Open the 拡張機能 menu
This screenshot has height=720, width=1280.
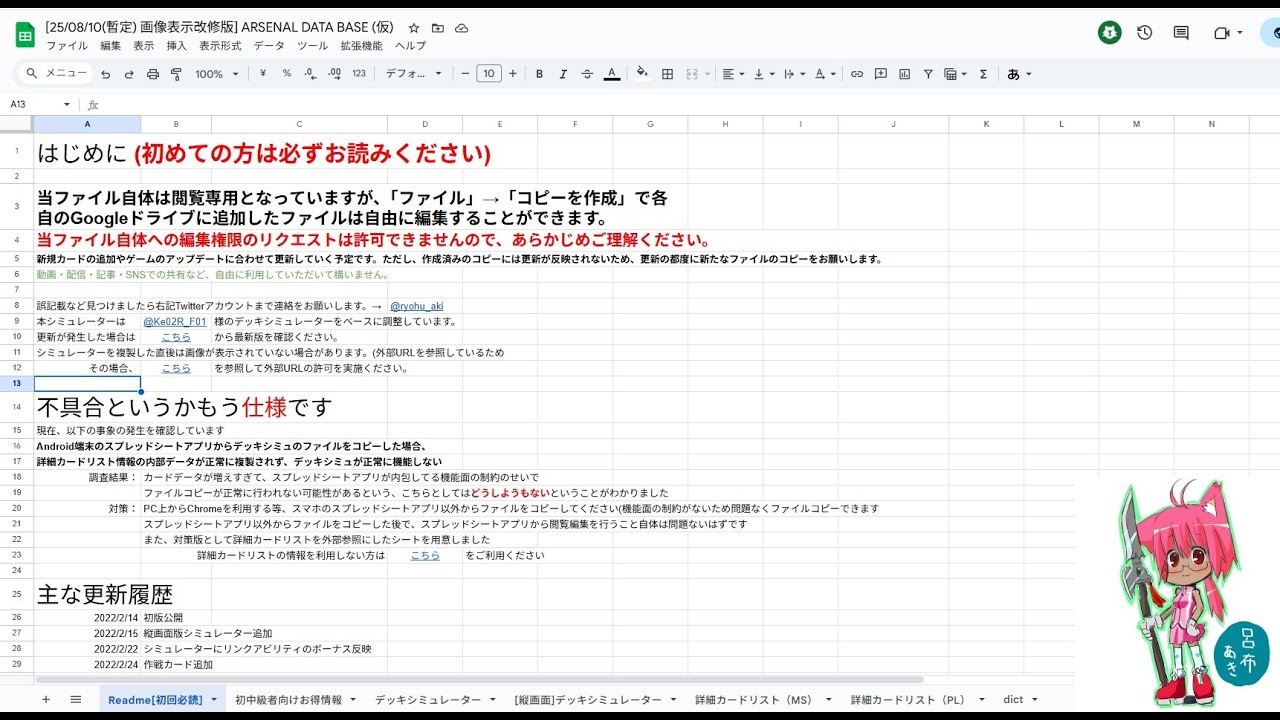(x=361, y=46)
